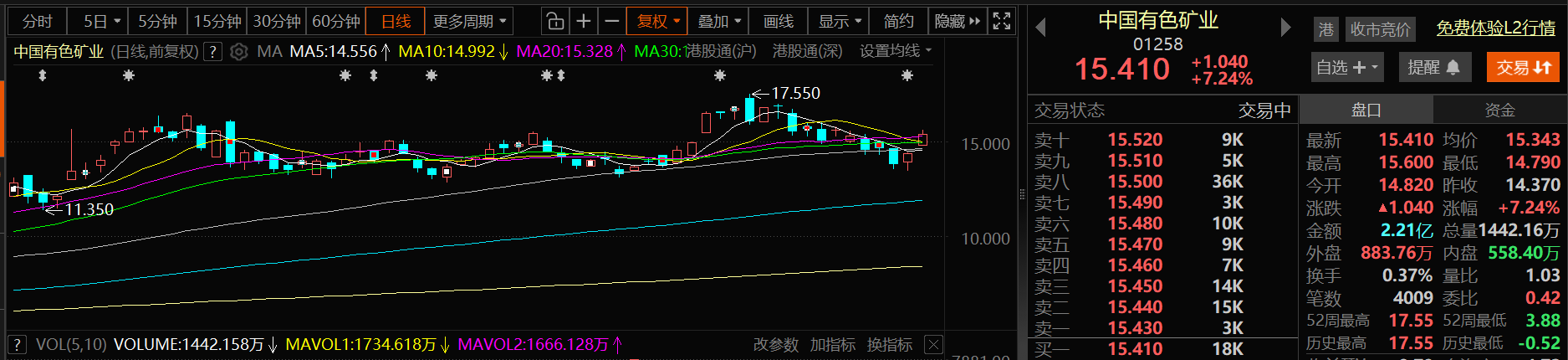This screenshot has height=360, width=1568.
Task: Toggle the chart lock icon
Action: click(555, 22)
